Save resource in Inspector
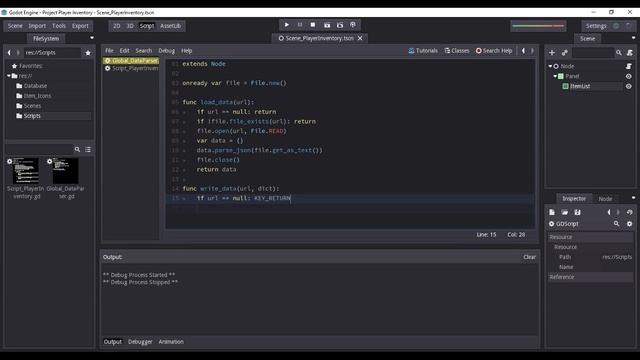 pyautogui.click(x=577, y=212)
